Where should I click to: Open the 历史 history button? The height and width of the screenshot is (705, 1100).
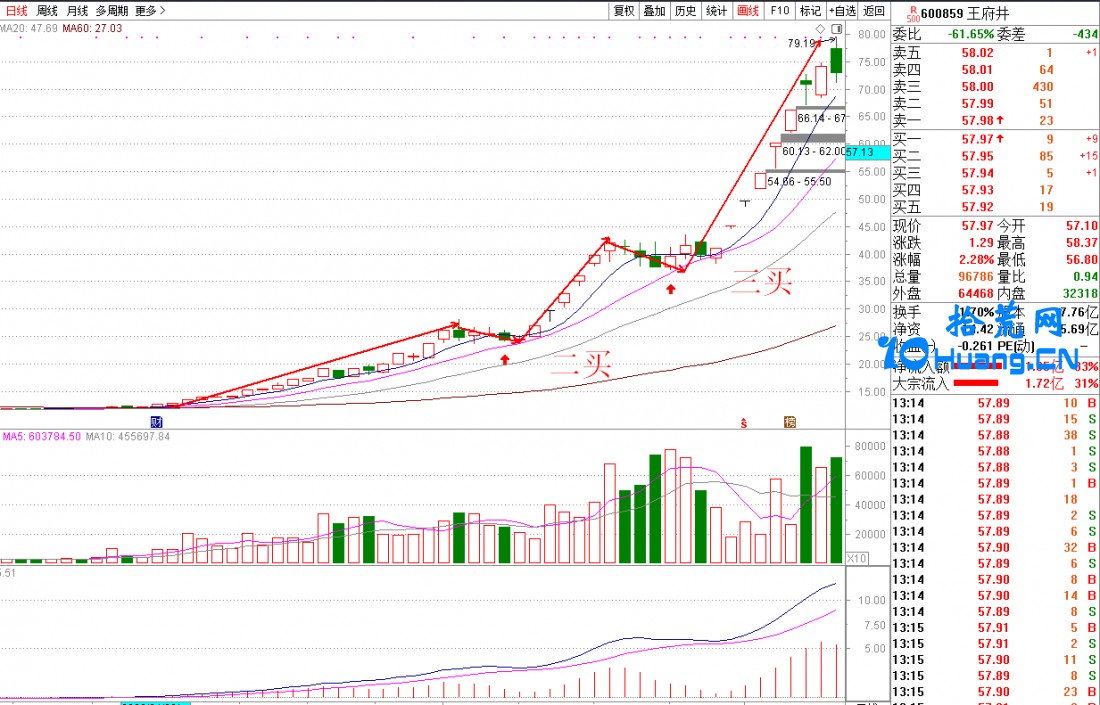coord(685,11)
